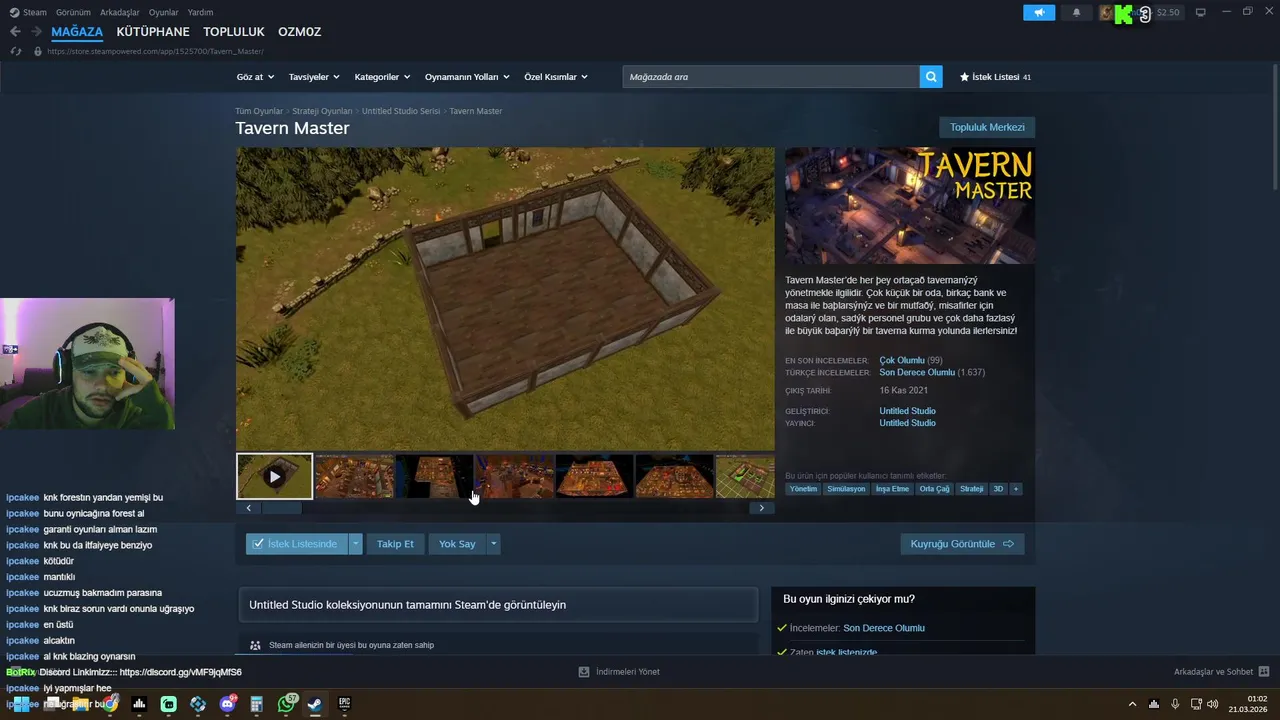This screenshot has height=720, width=1280.
Task: Click the Yok Say button
Action: pyautogui.click(x=457, y=544)
